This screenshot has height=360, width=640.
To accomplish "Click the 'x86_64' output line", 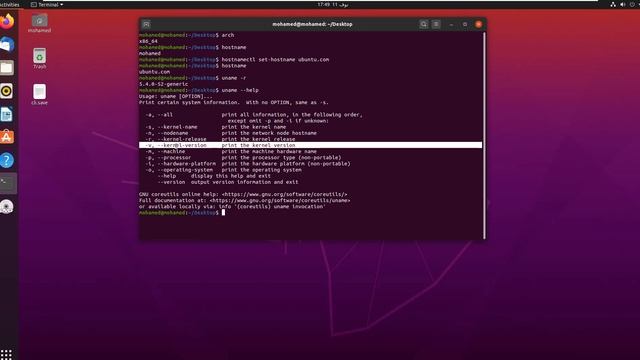I will point(148,41).
